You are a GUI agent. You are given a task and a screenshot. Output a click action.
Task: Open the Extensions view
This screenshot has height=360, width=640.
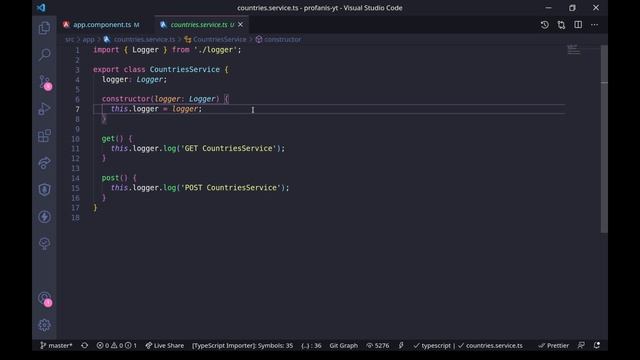point(44,136)
